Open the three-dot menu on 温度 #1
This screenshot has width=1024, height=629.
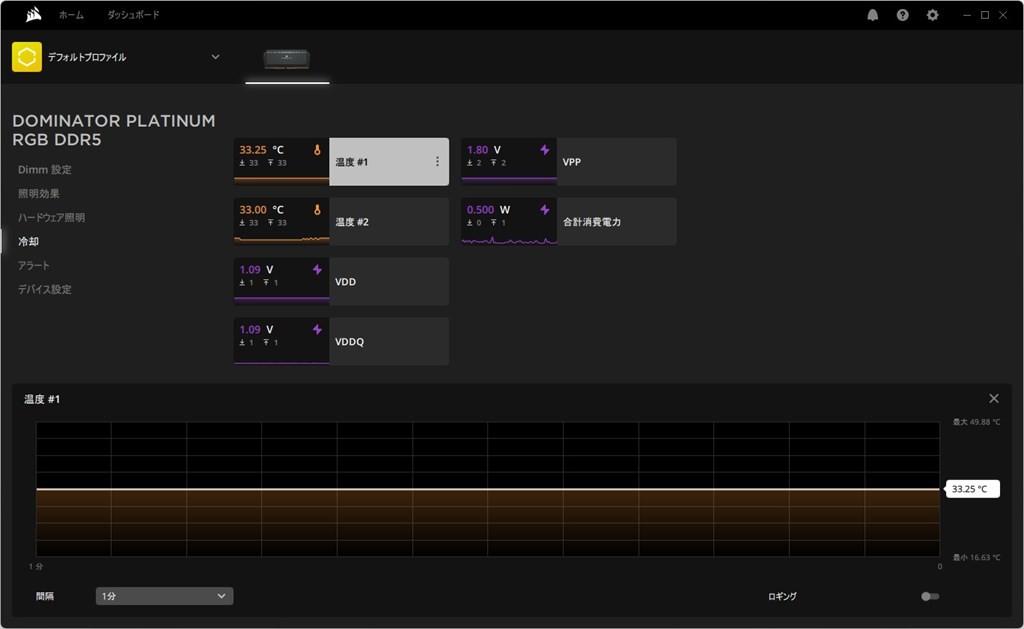437,161
